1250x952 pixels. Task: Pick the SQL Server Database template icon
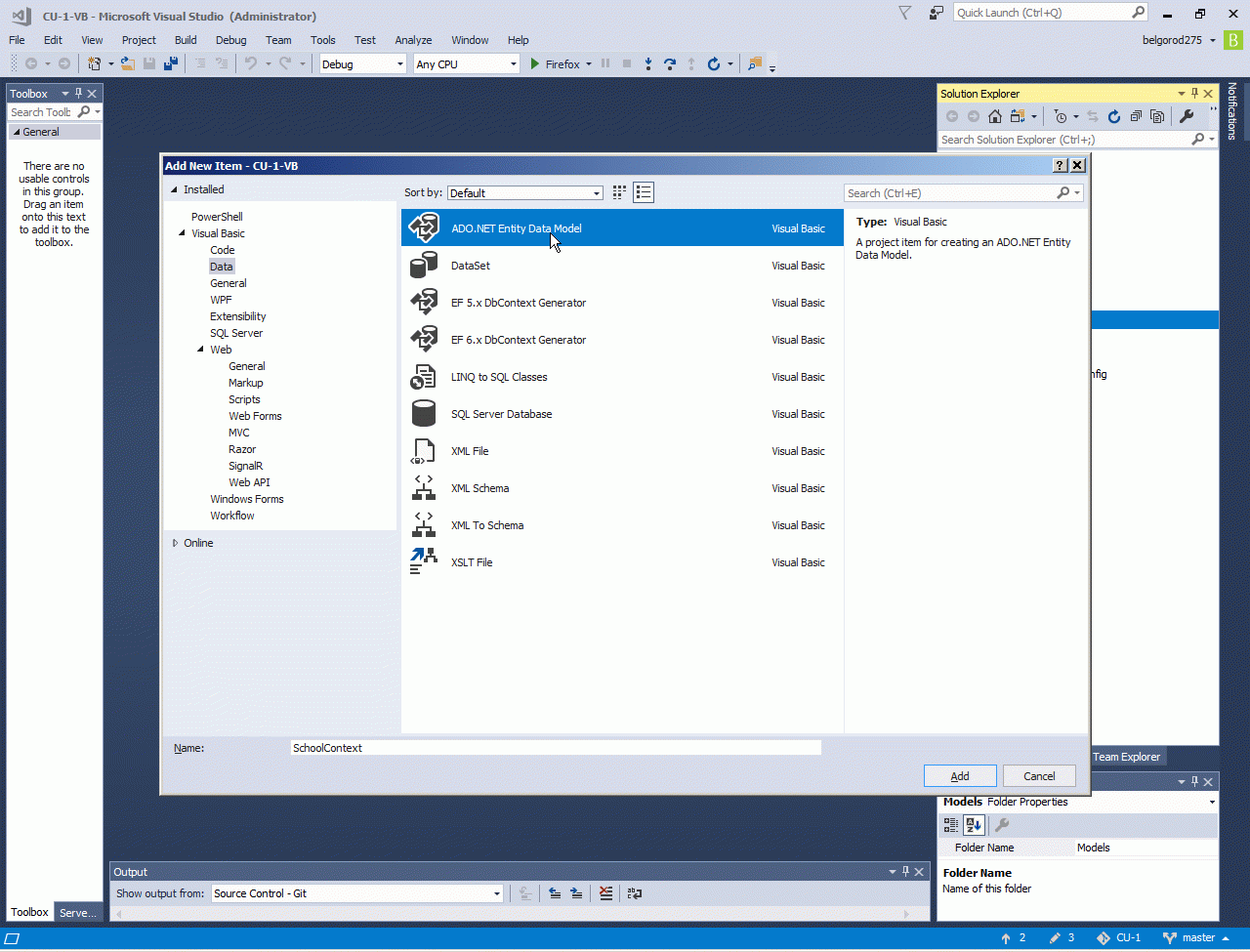click(x=424, y=414)
